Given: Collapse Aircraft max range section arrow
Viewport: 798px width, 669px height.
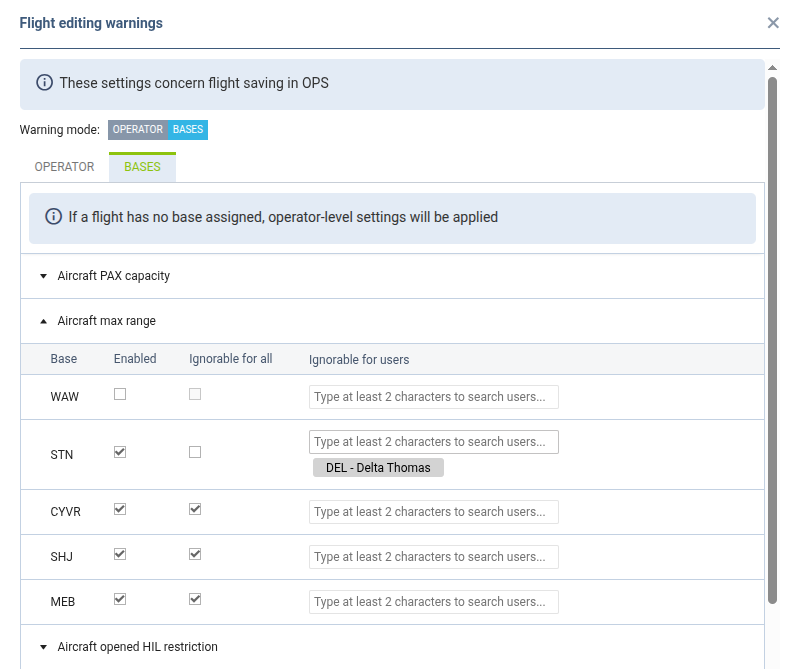Looking at the screenshot, I should tap(43, 321).
